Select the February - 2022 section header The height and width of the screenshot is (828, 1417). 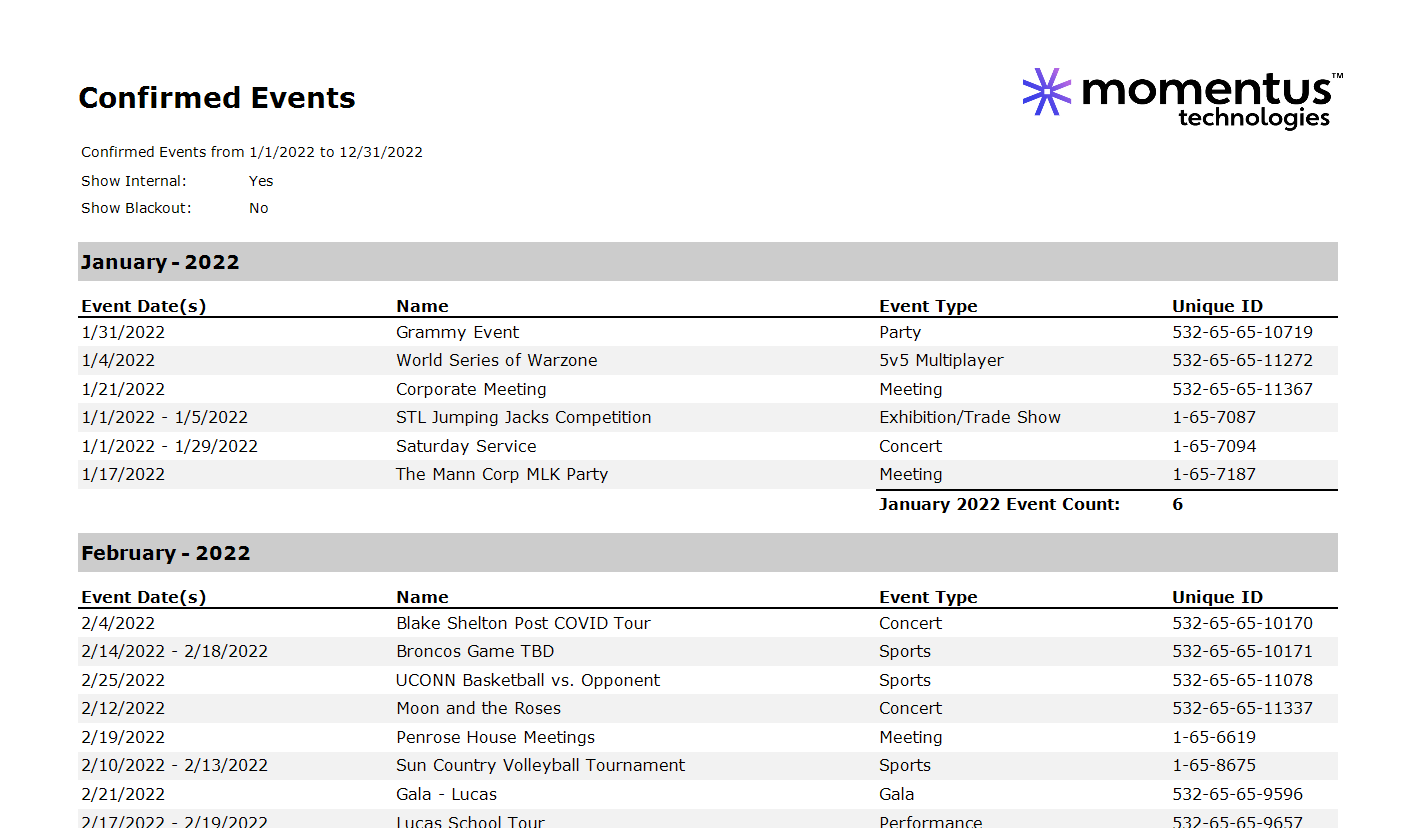(708, 553)
